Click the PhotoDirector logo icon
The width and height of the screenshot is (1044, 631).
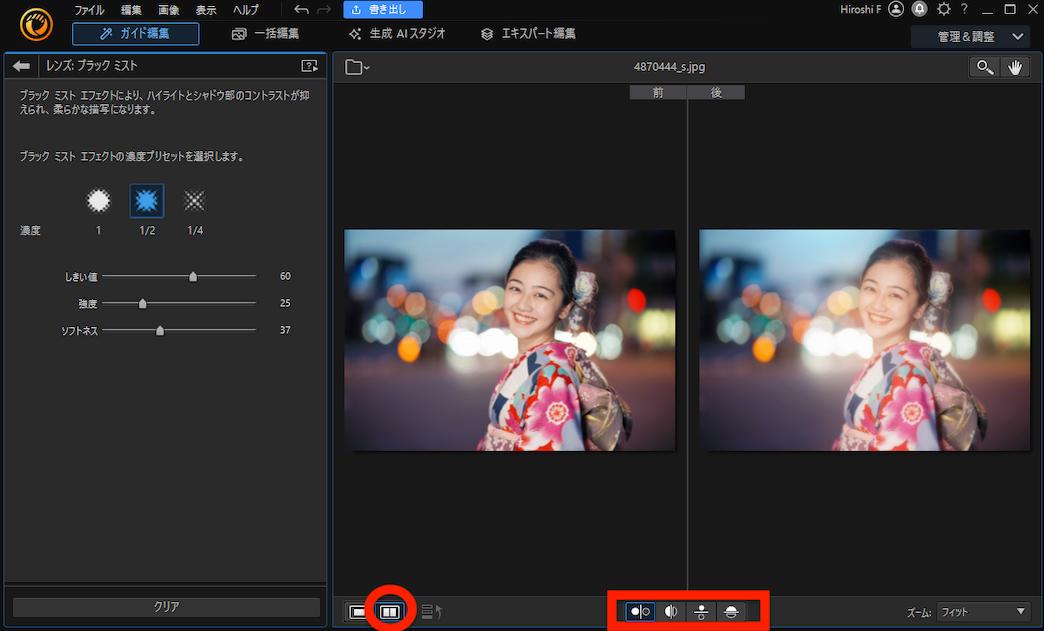point(36,24)
